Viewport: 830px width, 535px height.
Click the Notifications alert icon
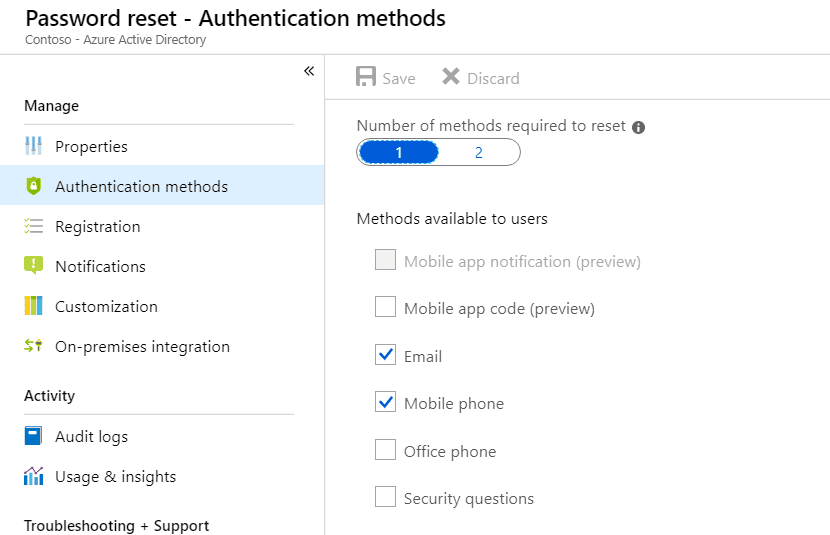(x=33, y=266)
